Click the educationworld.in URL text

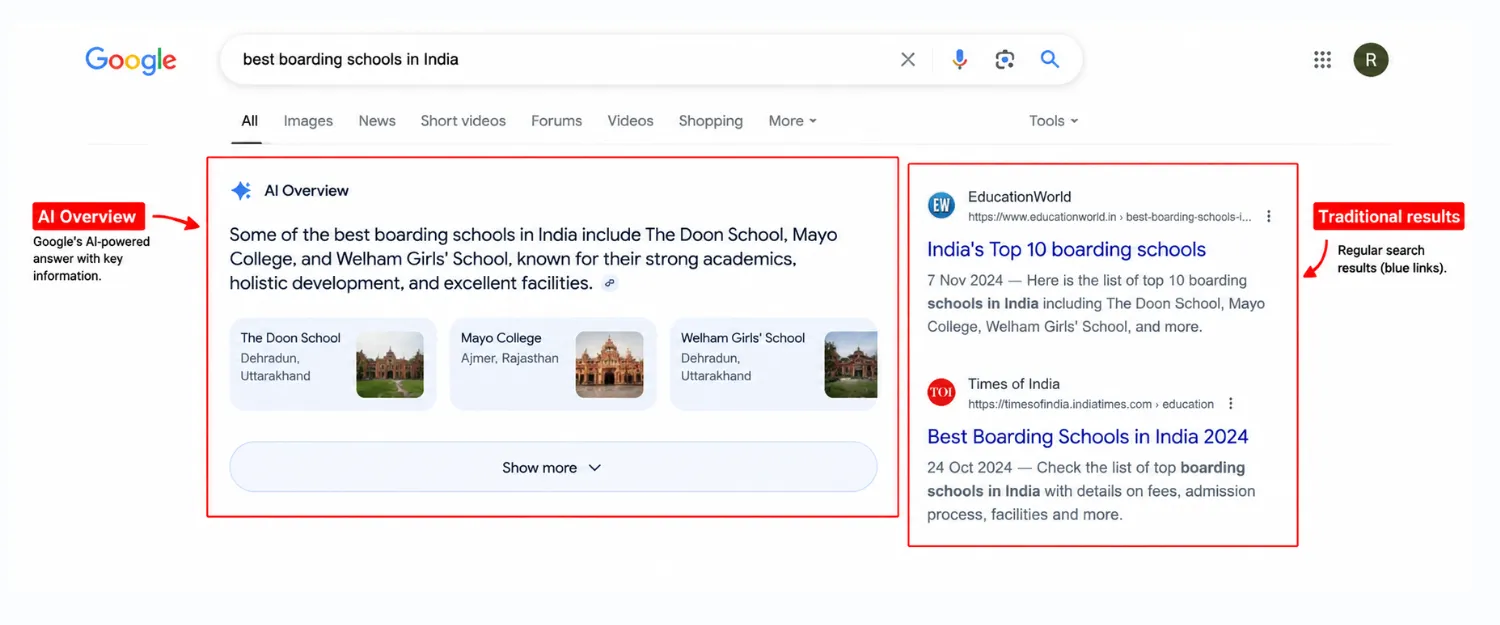[x=1110, y=217]
